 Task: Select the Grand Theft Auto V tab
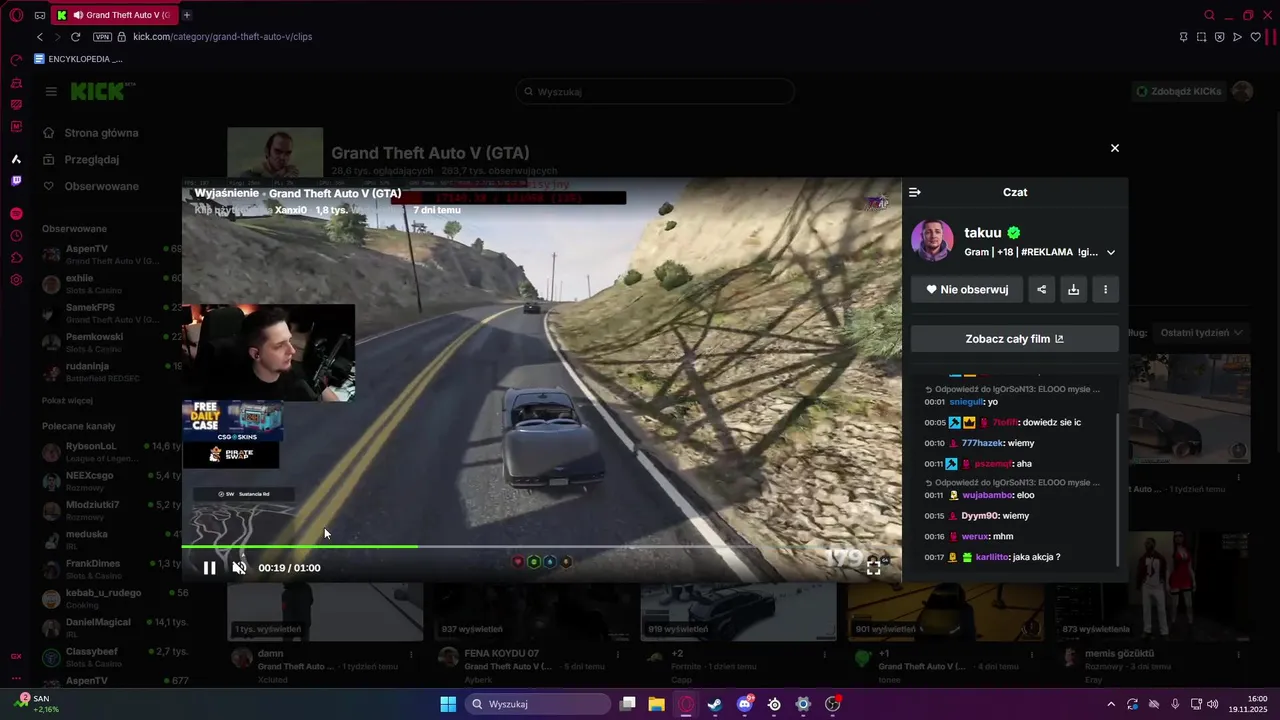tap(114, 15)
